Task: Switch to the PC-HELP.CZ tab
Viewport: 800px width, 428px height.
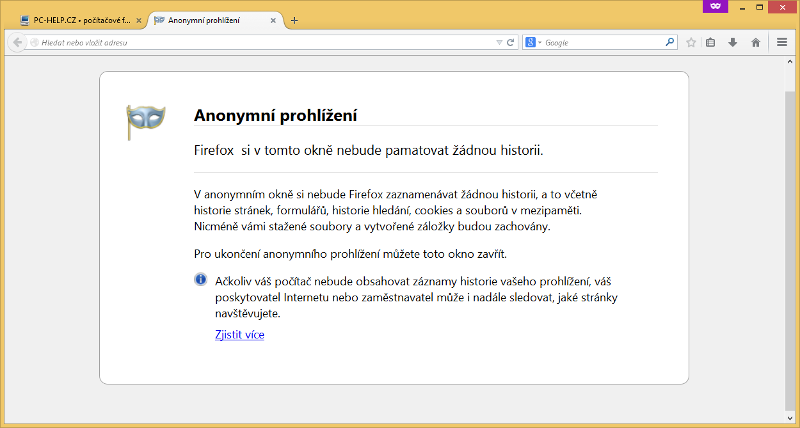Action: pyautogui.click(x=75, y=20)
